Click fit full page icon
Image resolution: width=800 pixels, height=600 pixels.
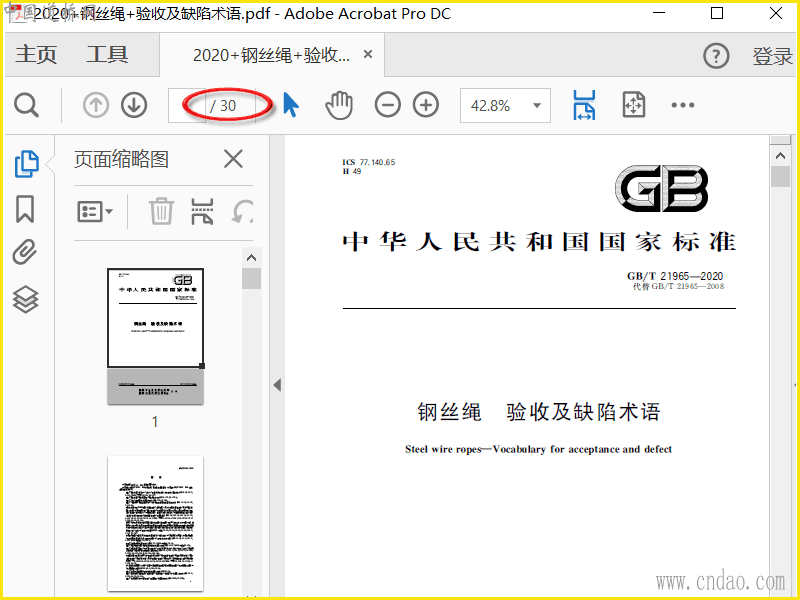(634, 105)
